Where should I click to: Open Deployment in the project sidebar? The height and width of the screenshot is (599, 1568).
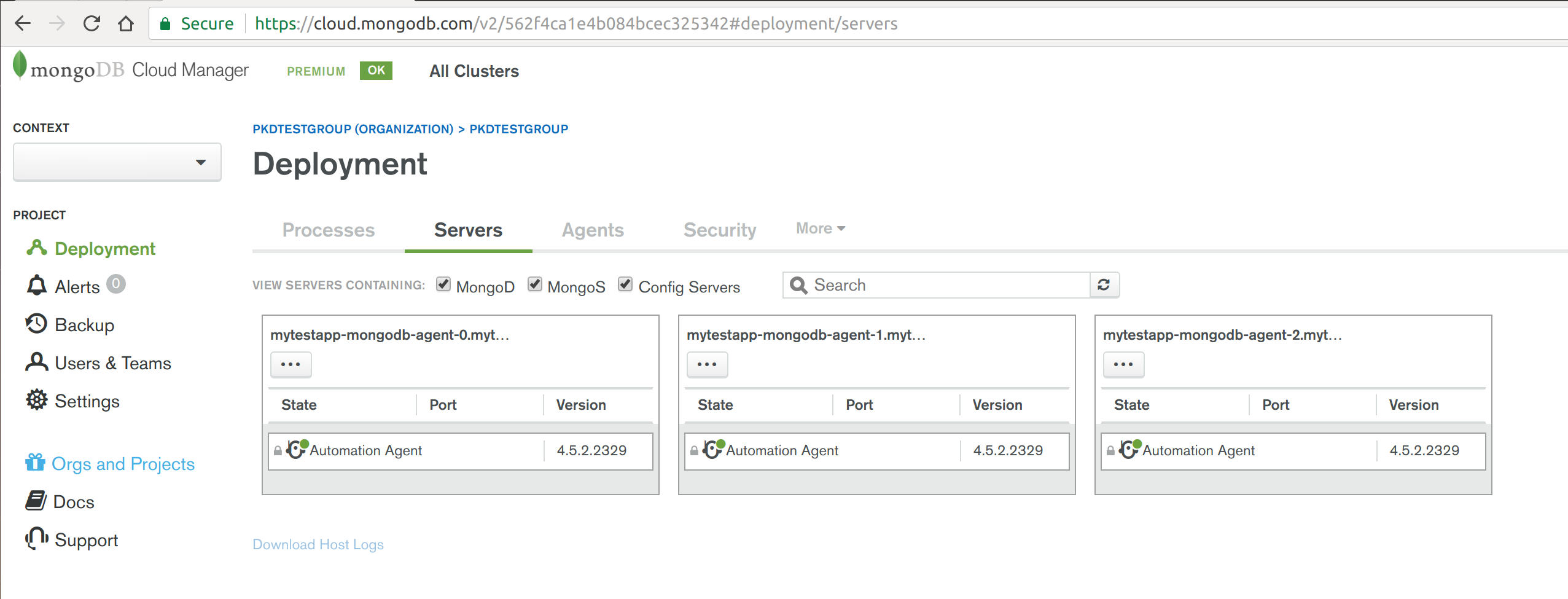(x=105, y=249)
